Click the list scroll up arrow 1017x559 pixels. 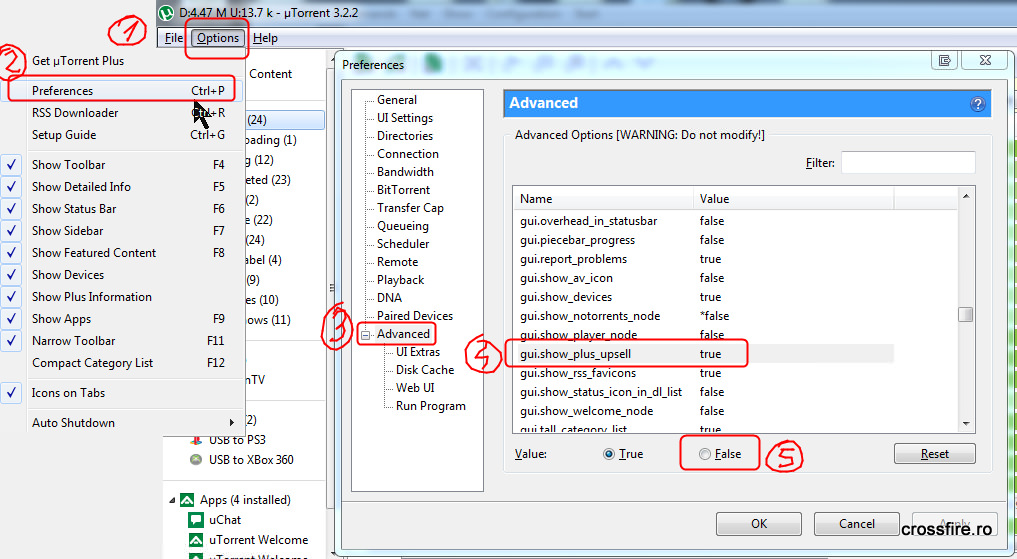(966, 196)
